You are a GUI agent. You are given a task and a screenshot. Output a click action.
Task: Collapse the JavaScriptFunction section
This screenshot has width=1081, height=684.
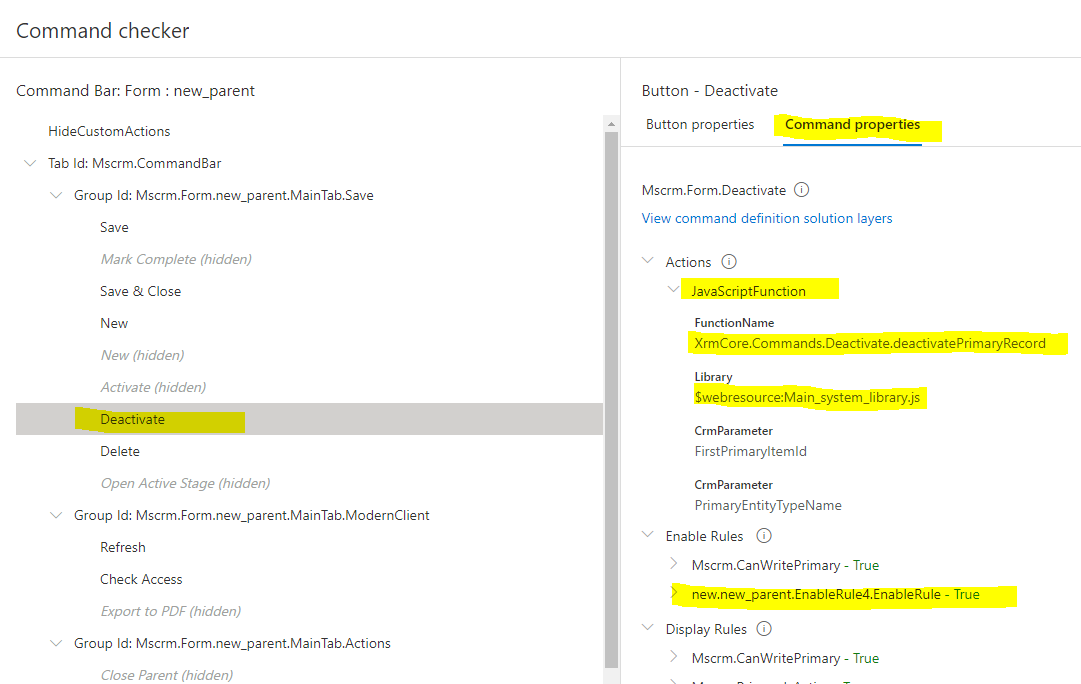click(673, 290)
